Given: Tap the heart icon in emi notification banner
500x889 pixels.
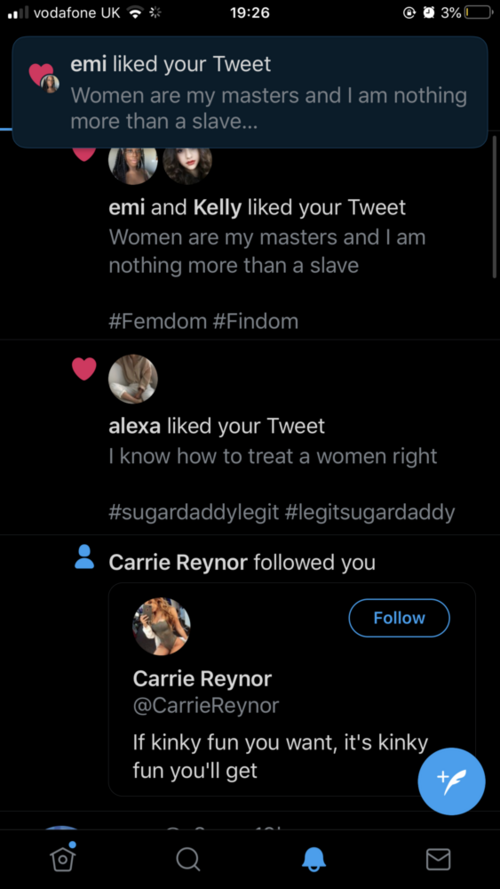Looking at the screenshot, I should [x=41, y=75].
